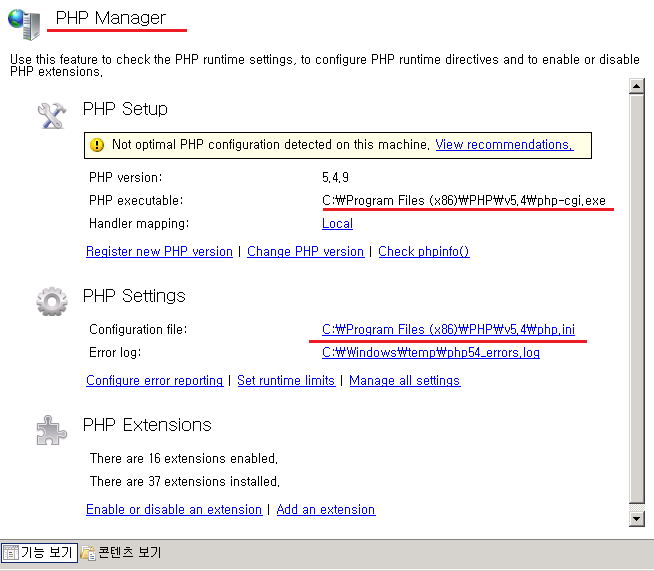
Task: Click the PHP version value 5.4.9
Action: (x=335, y=178)
